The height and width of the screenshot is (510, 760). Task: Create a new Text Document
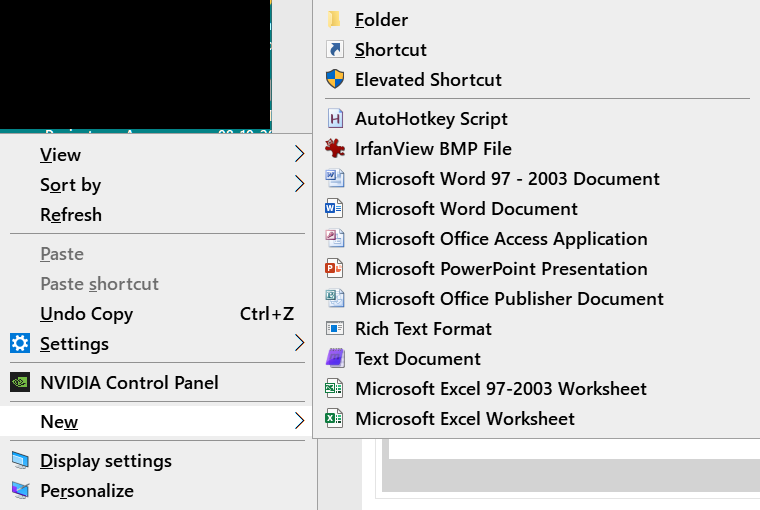click(x=537, y=359)
